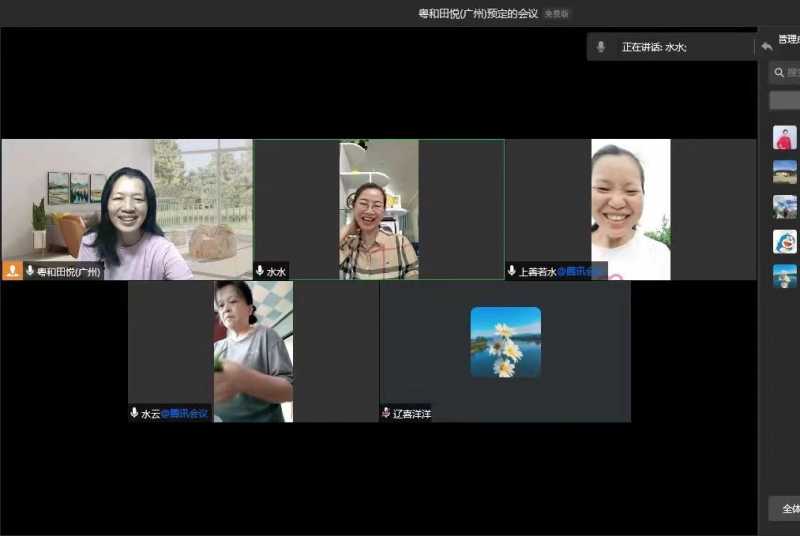Click microphone icon beside 粤和田悦(广州) label
This screenshot has height=536, width=800.
[x=30, y=271]
